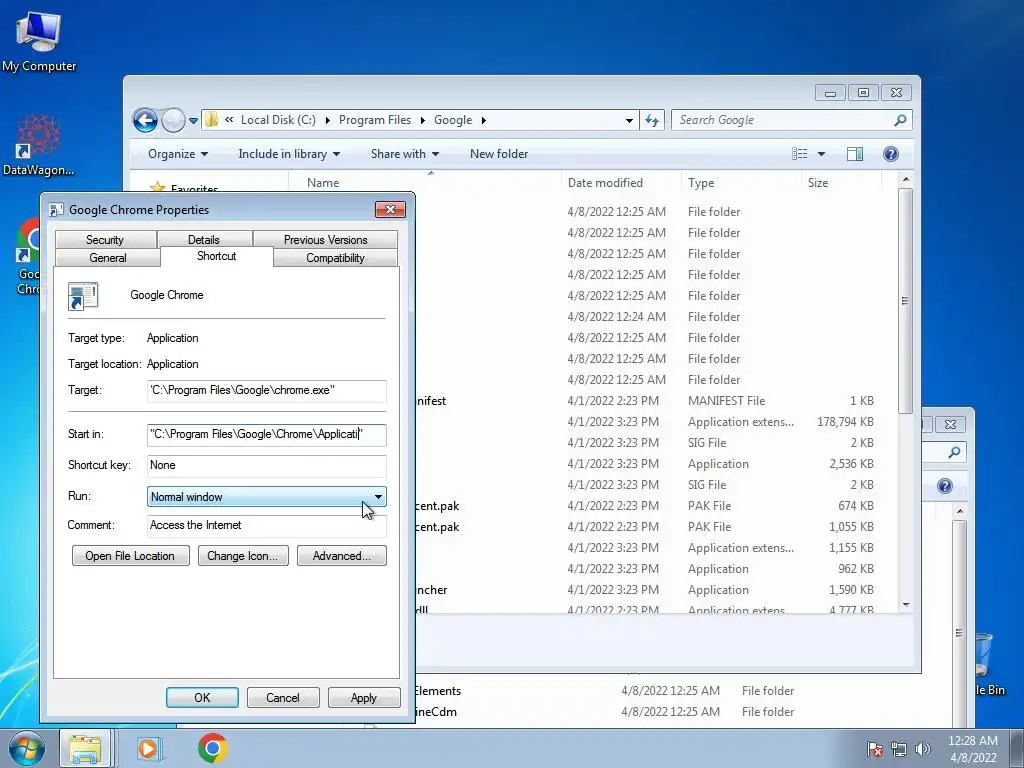Open Share with dropdown
Screen dimensions: 1024x768
[x=404, y=154]
